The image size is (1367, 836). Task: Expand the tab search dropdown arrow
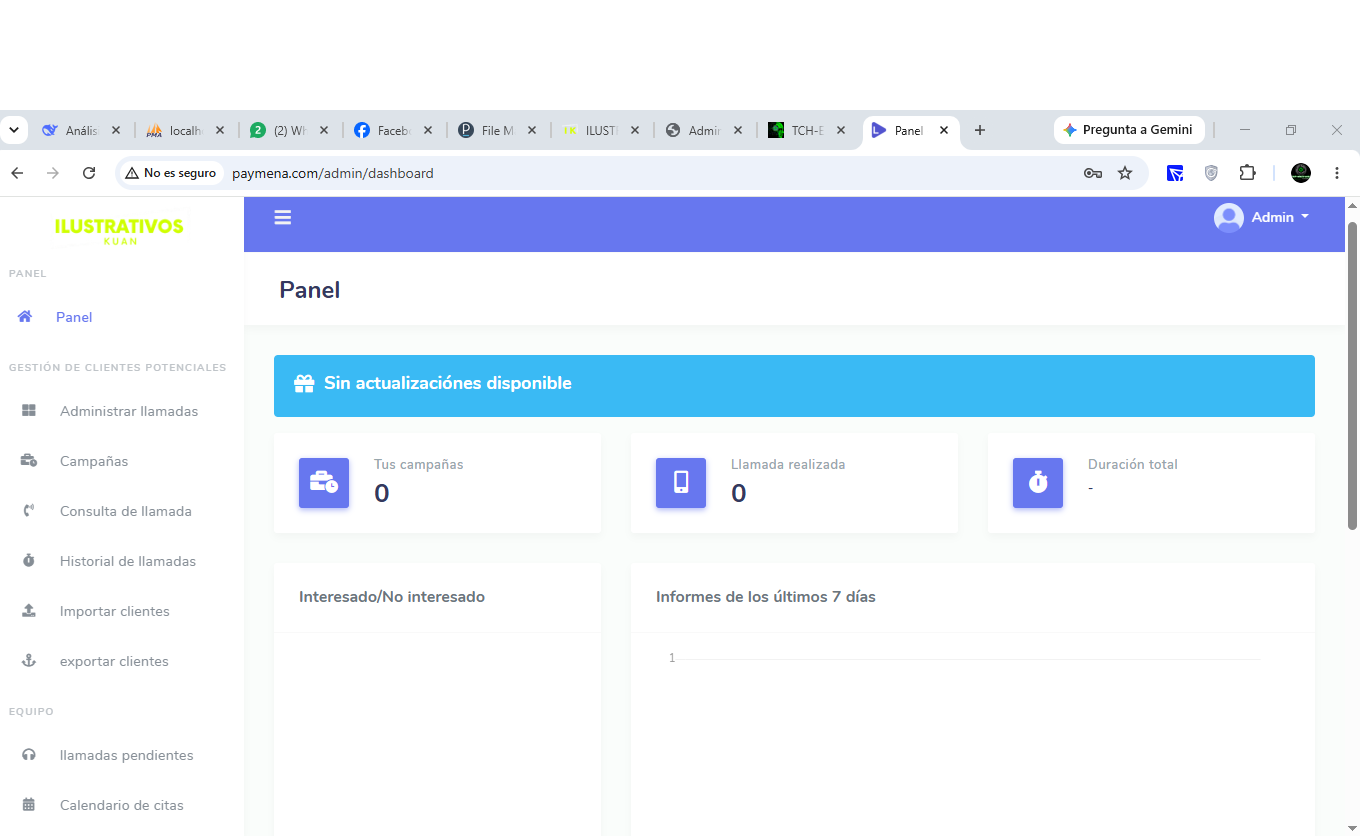(14, 130)
